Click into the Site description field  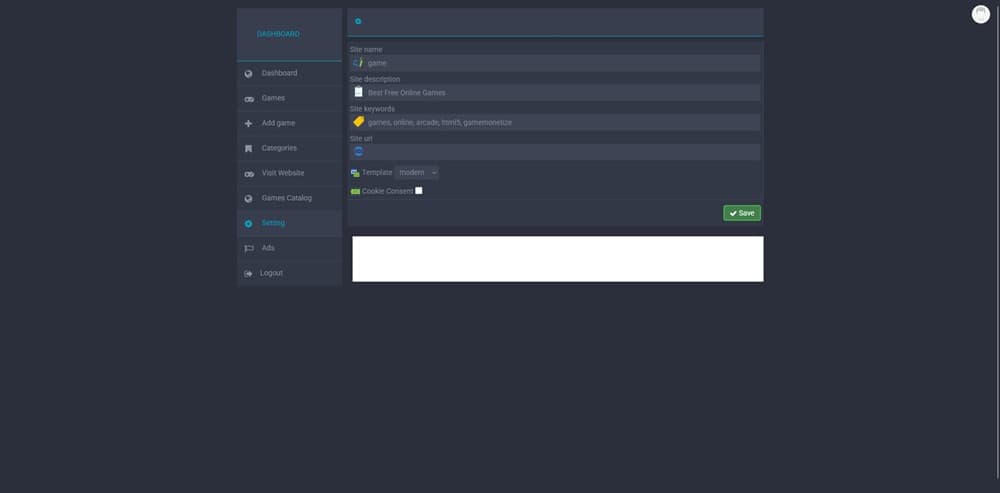click(560, 92)
